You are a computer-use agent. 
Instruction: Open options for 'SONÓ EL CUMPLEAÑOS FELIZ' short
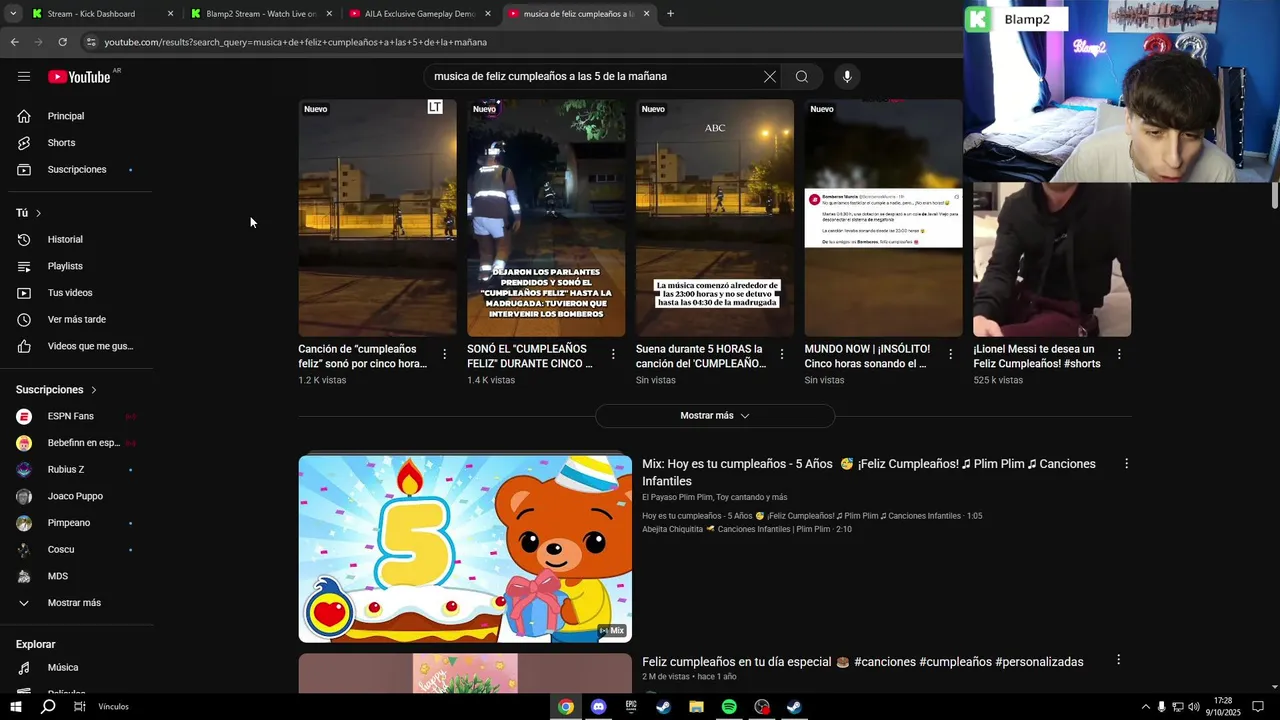pyautogui.click(x=613, y=354)
